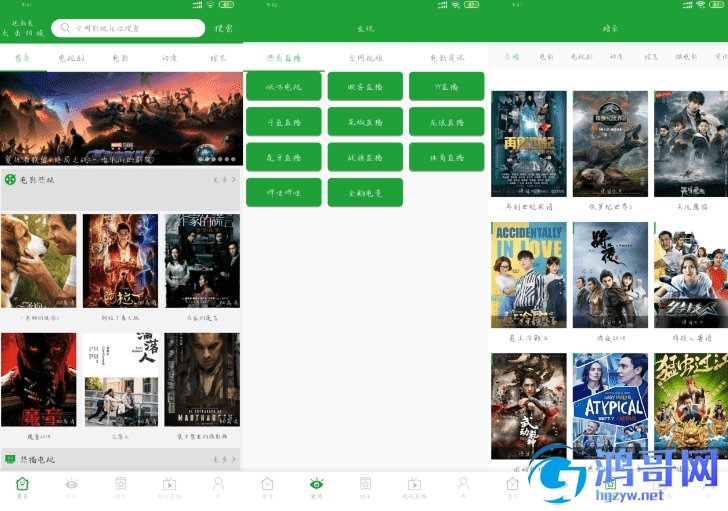Open the 猛虫过江 movie poster

(x=691, y=406)
